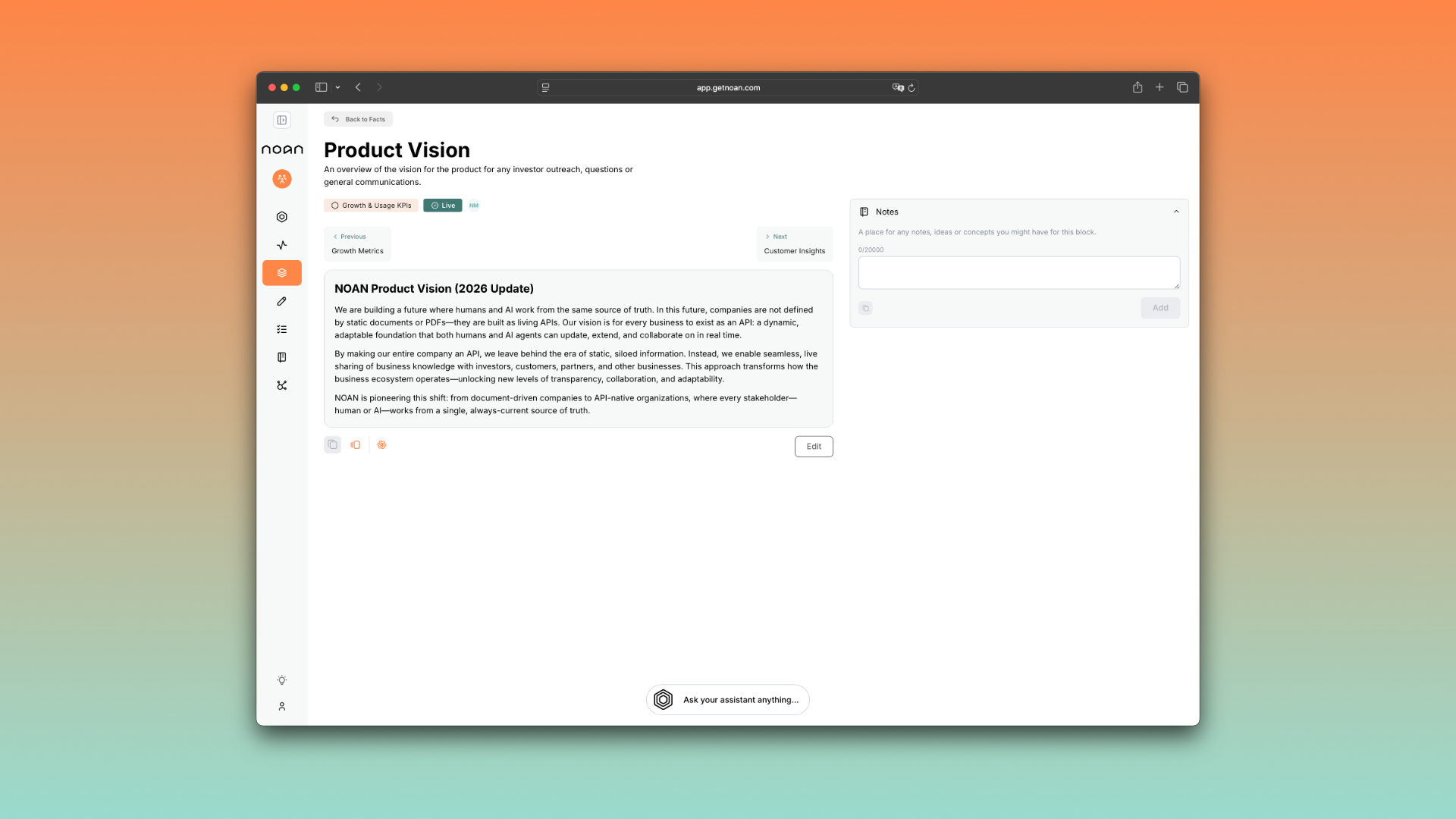Open Safari sidebar dropdown arrow
1456x819 pixels.
point(337,87)
